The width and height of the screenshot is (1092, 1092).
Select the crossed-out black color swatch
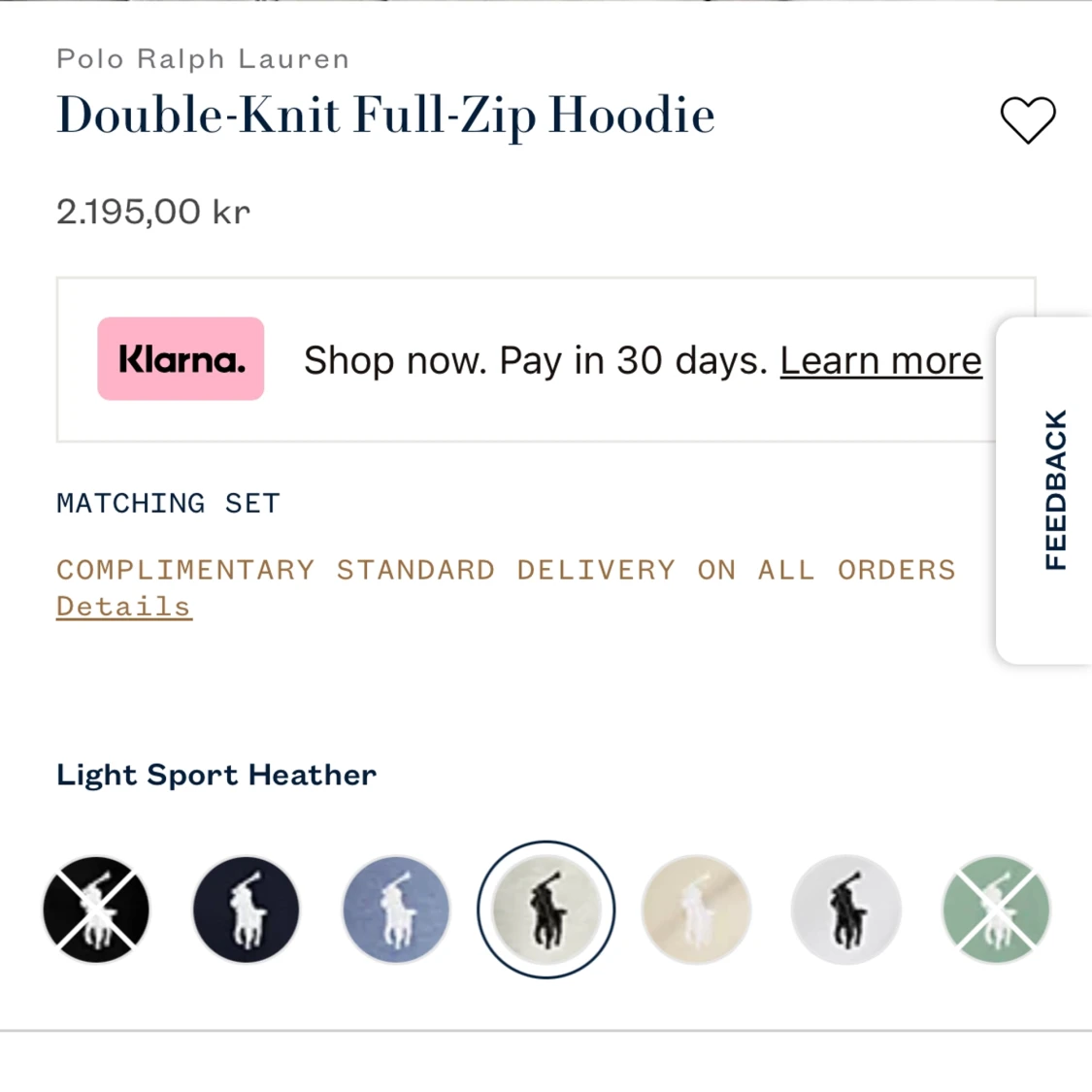pos(96,910)
